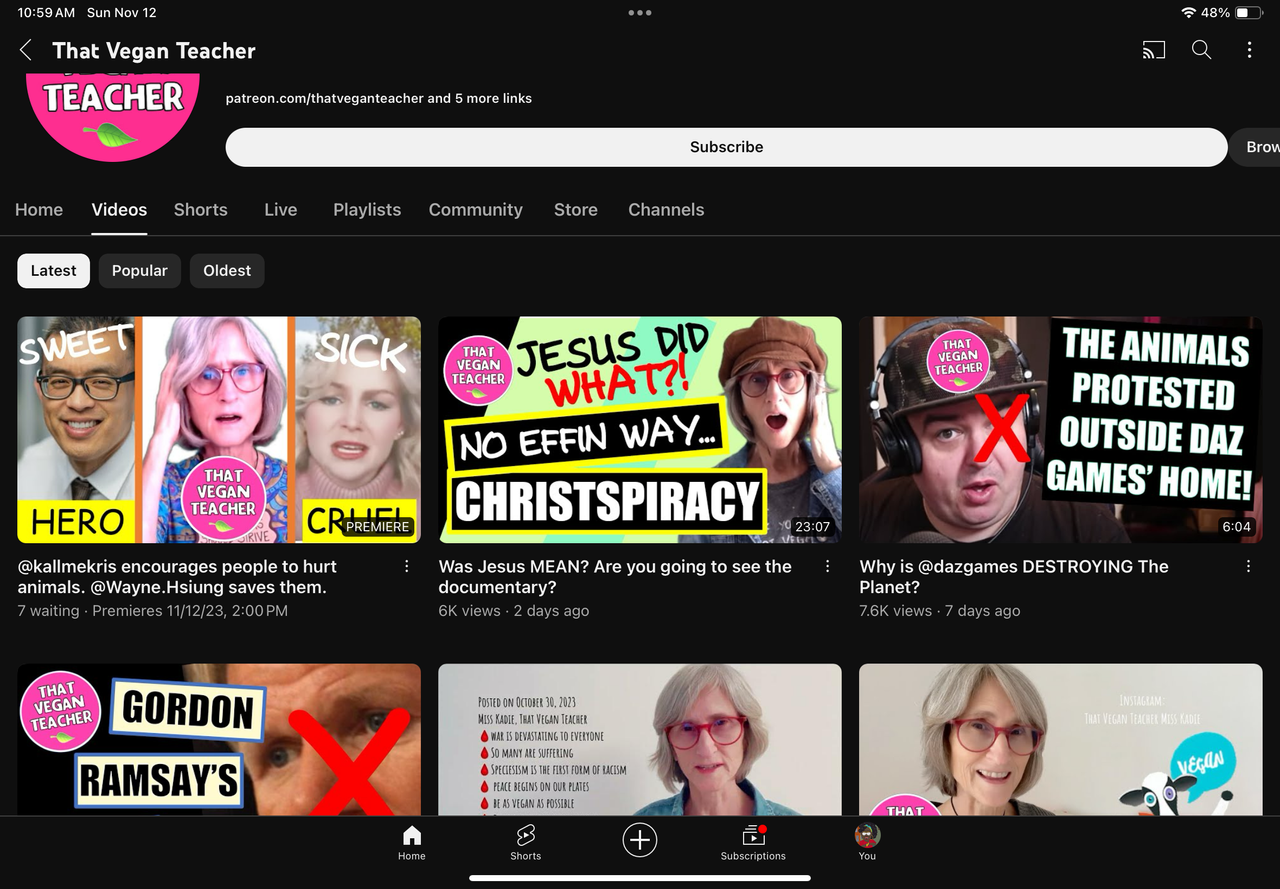Open the top-right more options menu
This screenshot has width=1280, height=889.
[1249, 50]
